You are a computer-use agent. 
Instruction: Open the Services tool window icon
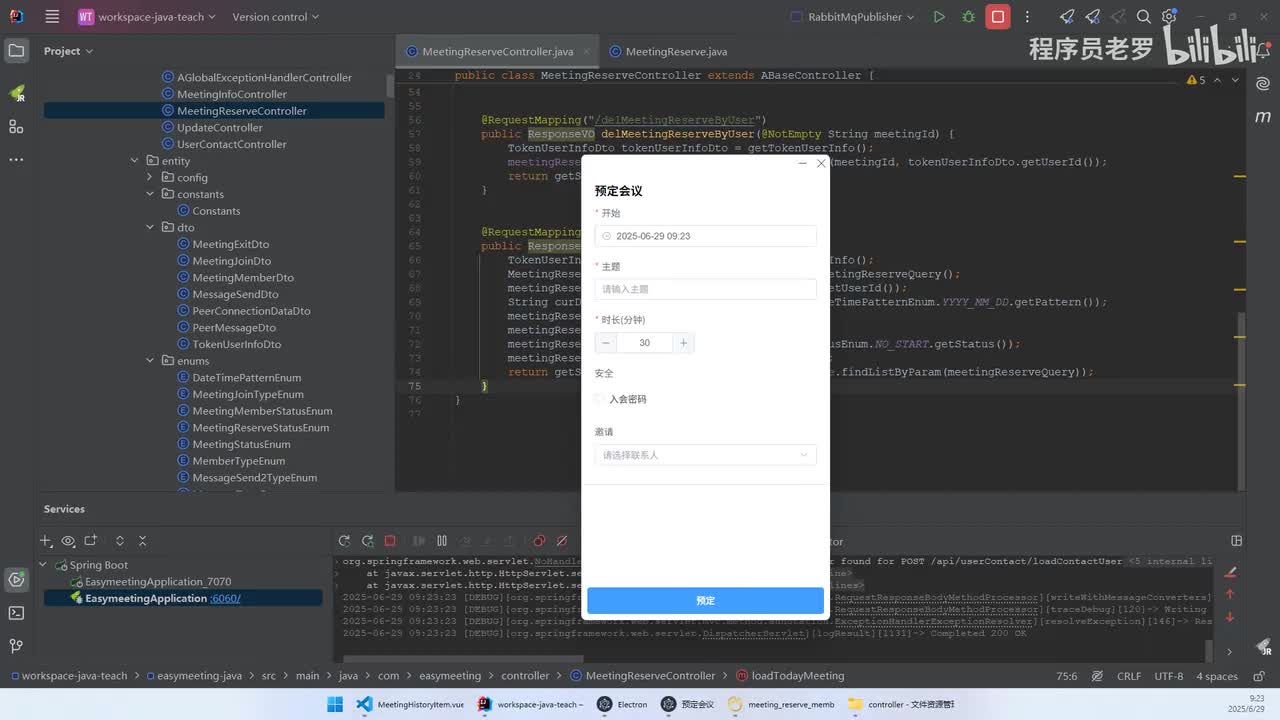coord(16,579)
